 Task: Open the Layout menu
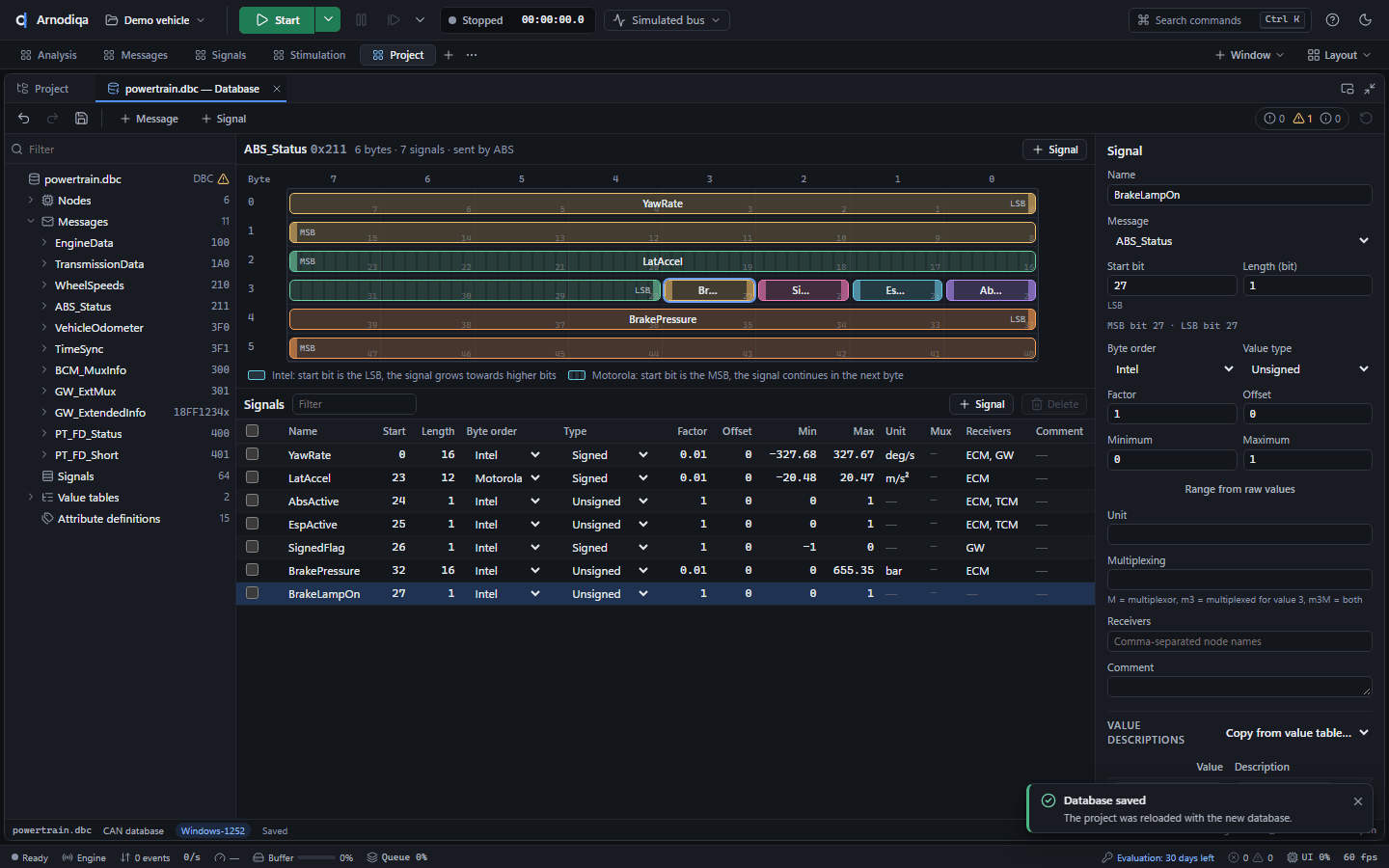coord(1339,55)
